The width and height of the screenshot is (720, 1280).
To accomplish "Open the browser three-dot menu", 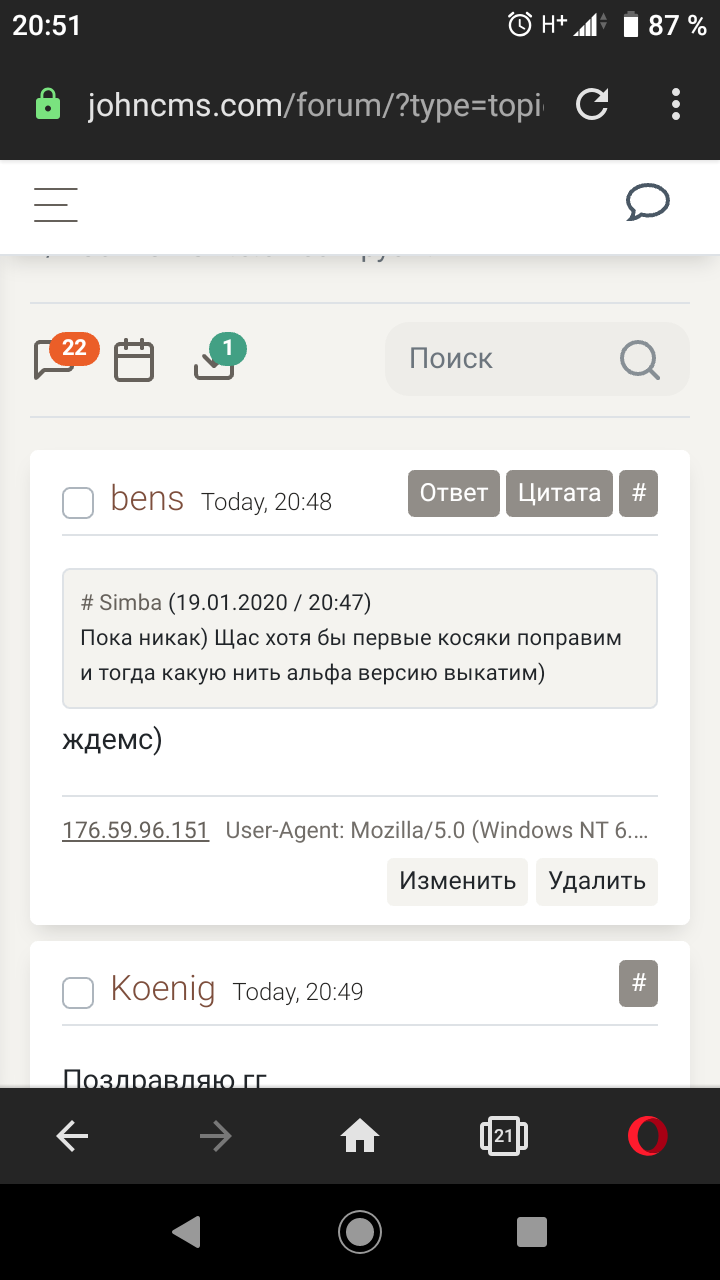I will pos(676,104).
